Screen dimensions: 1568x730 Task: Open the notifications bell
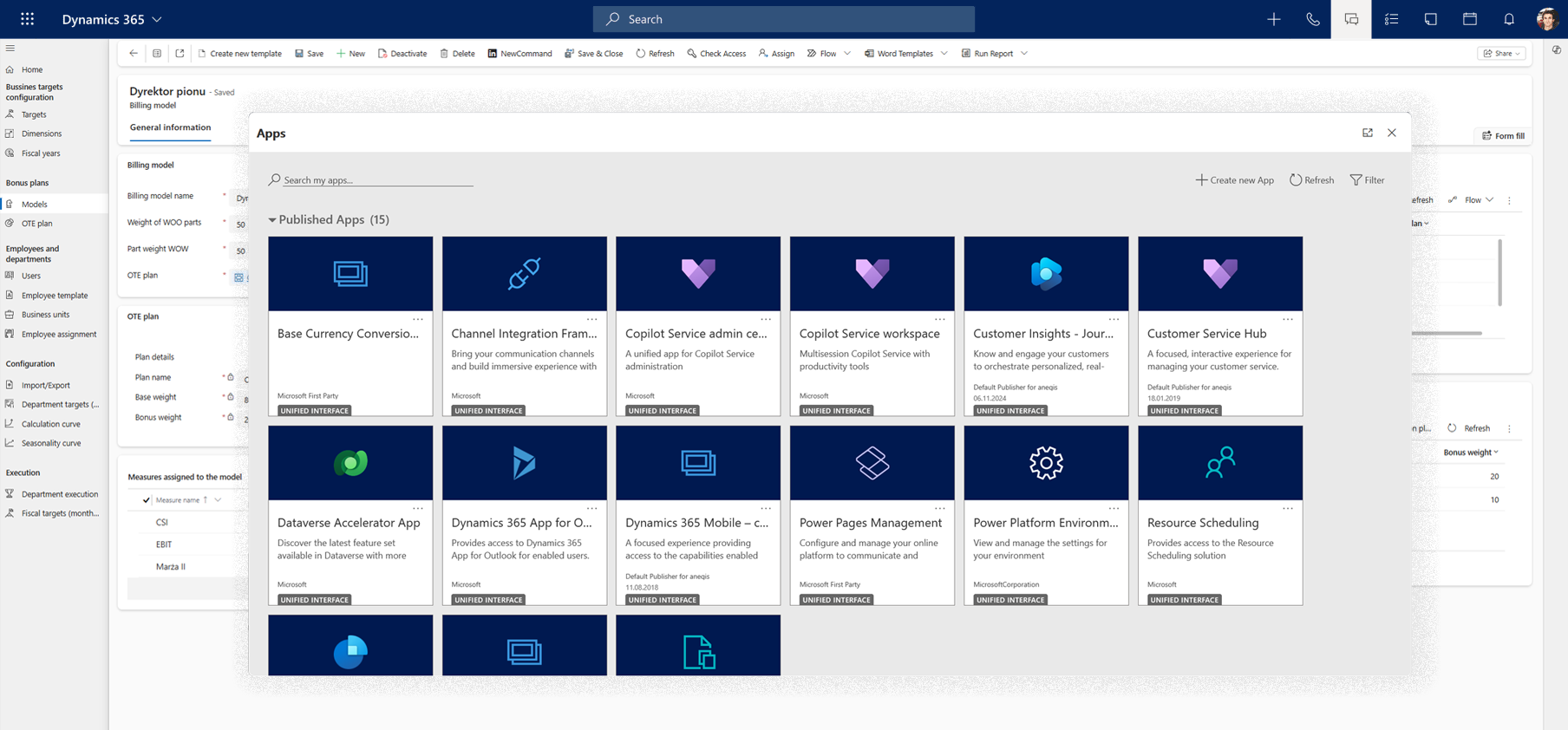(x=1509, y=19)
